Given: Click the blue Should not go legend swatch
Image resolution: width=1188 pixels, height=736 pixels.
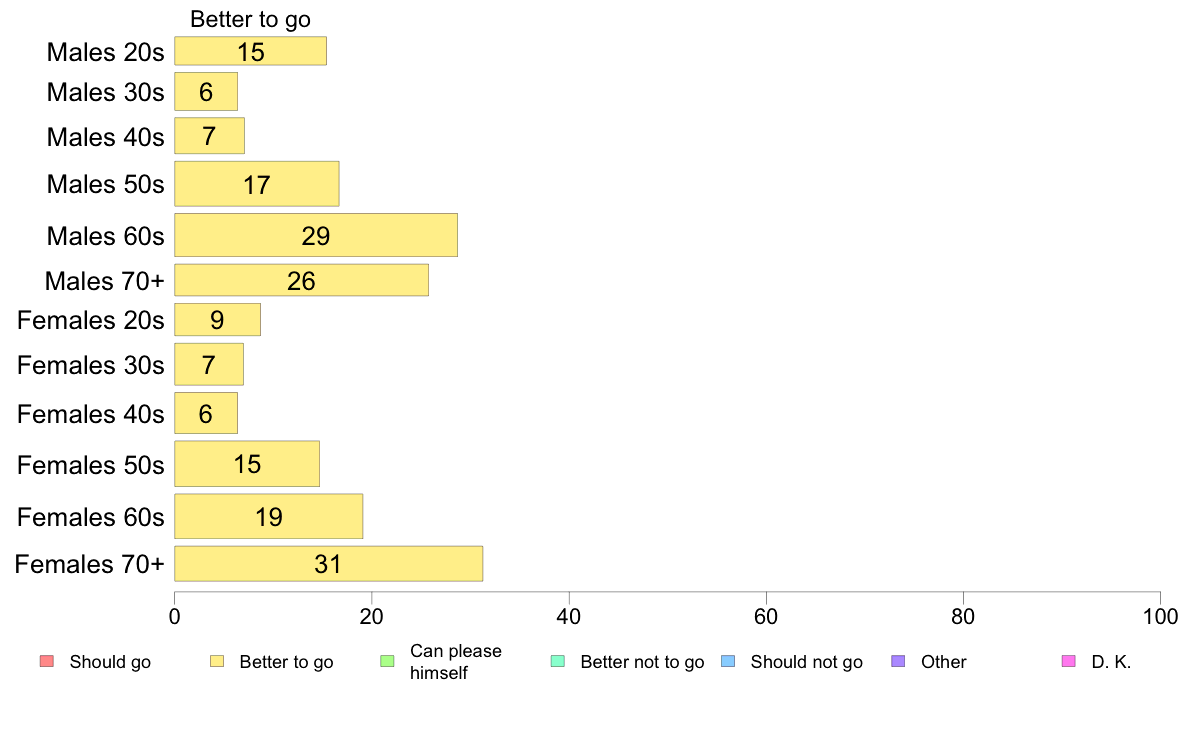Looking at the screenshot, I should click(x=727, y=661).
